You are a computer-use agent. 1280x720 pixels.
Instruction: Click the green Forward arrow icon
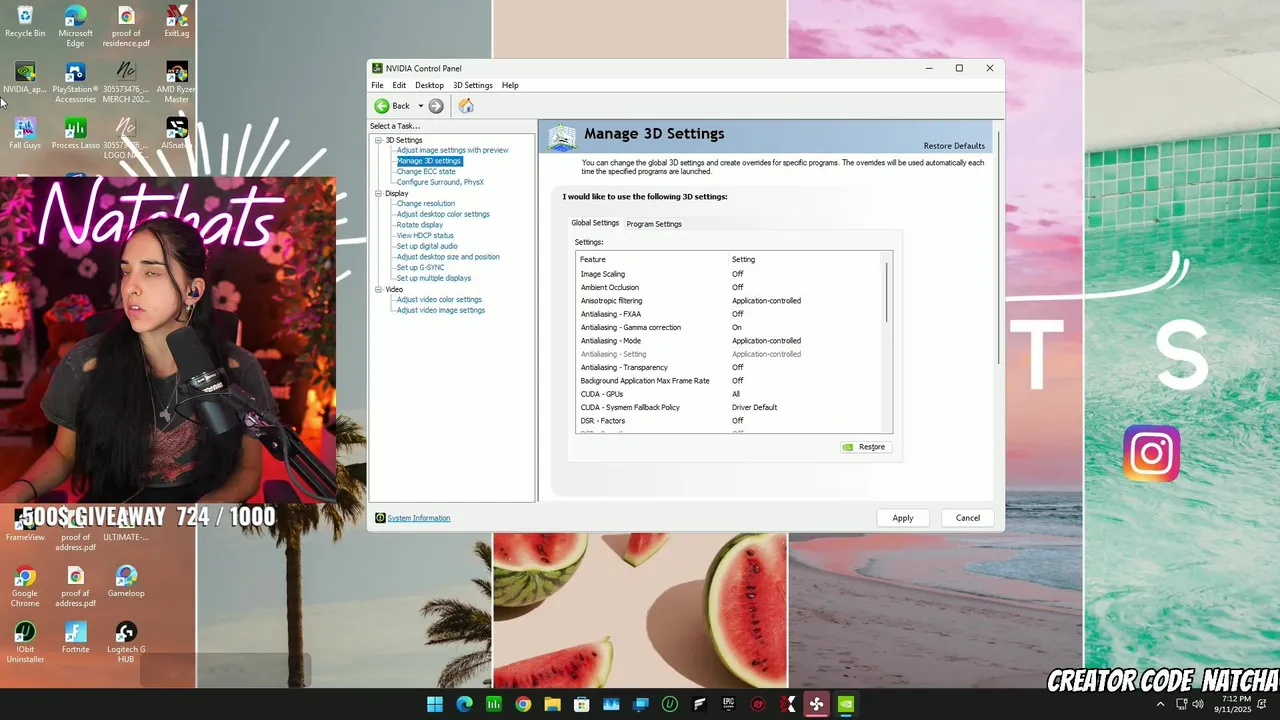click(436, 106)
